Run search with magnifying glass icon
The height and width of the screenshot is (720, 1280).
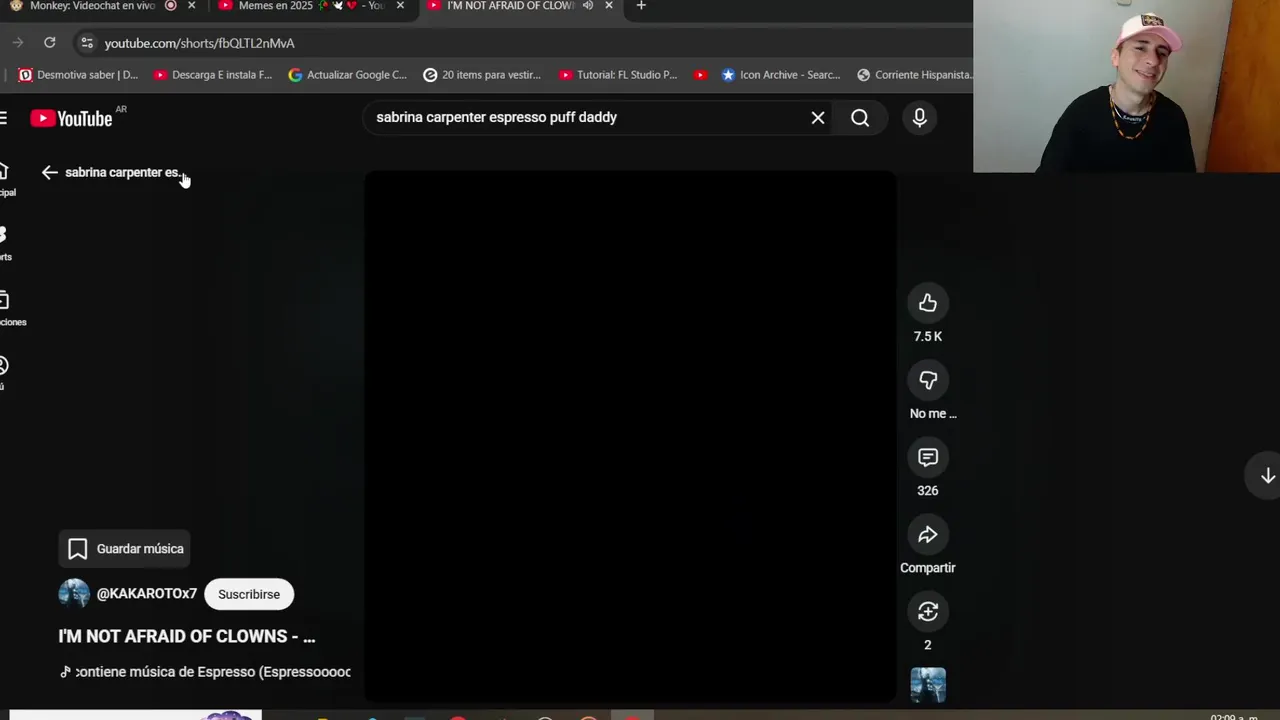pyautogui.click(x=860, y=117)
